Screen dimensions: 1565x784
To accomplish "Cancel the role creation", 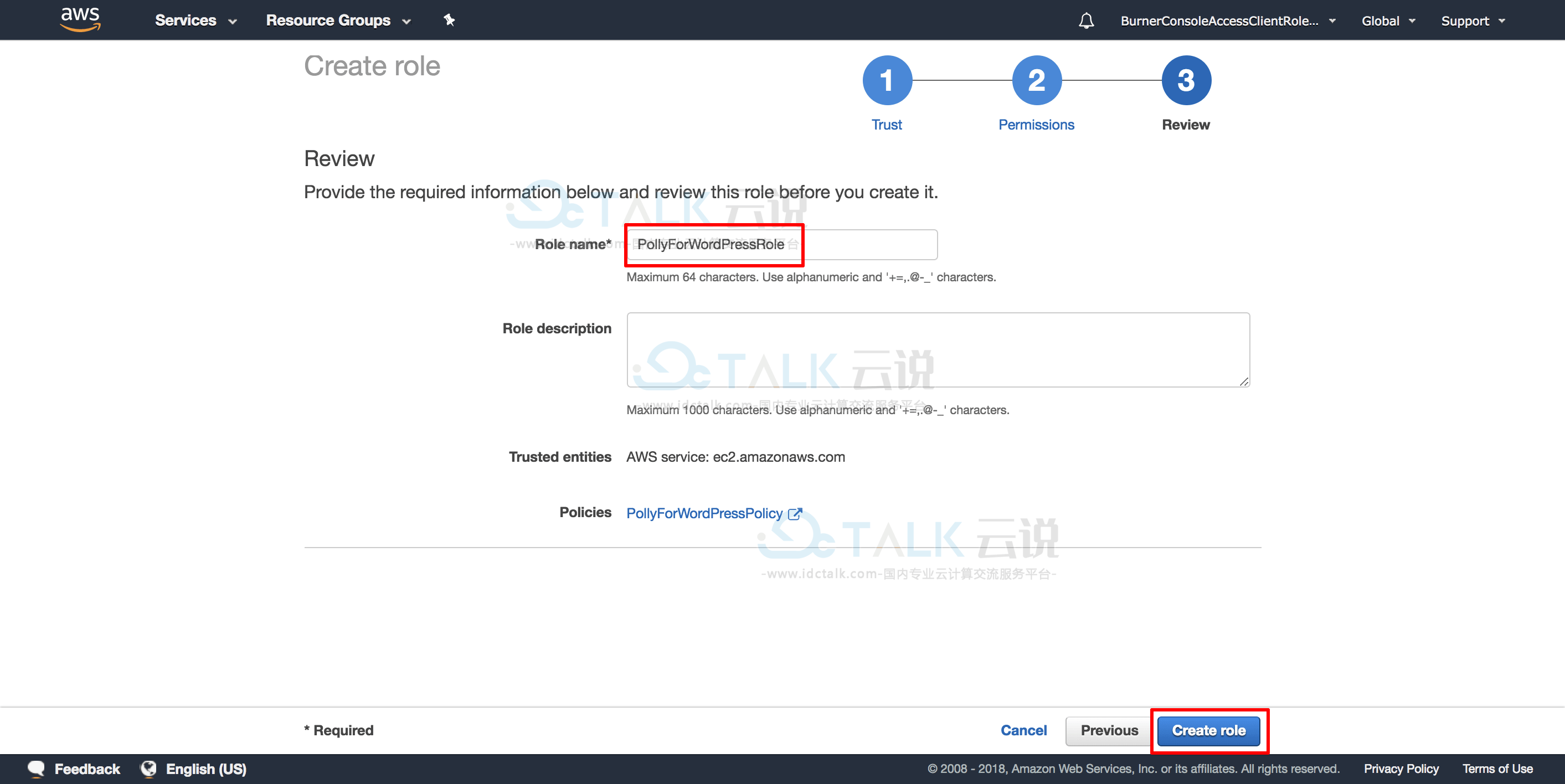I will coord(1024,730).
